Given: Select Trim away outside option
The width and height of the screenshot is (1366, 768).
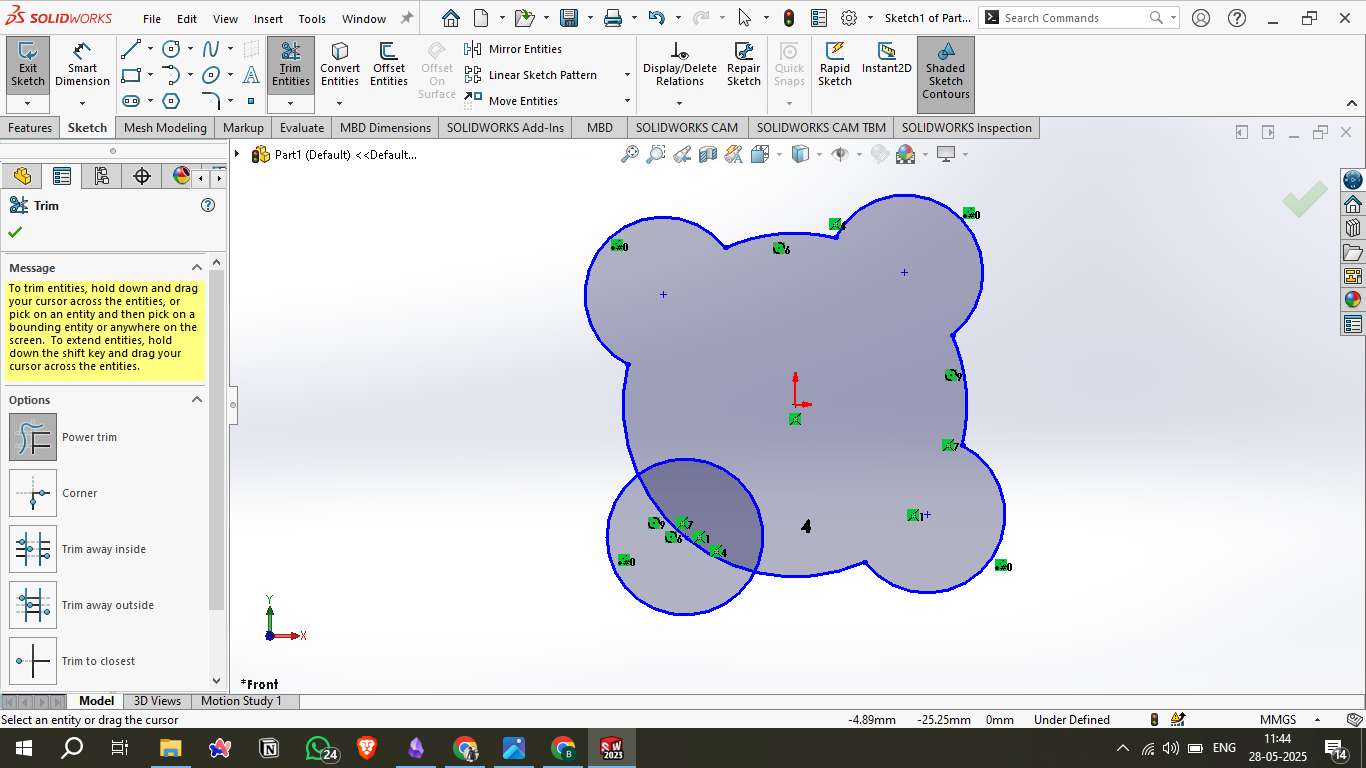Looking at the screenshot, I should click(33, 605).
